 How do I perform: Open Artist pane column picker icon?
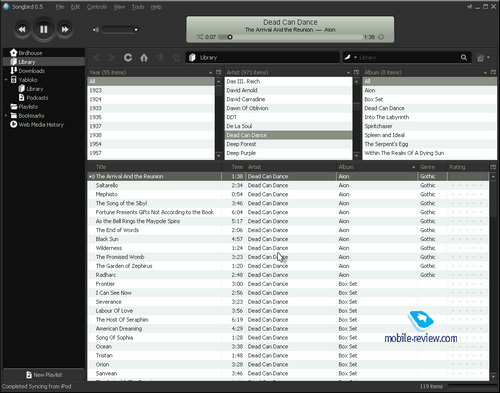coord(356,72)
